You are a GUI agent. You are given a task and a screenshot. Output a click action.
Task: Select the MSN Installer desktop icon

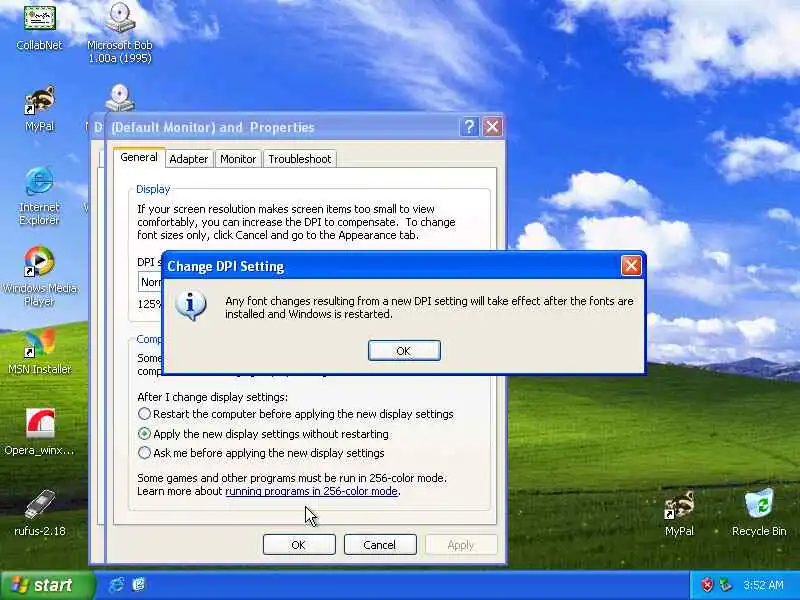tap(39, 352)
